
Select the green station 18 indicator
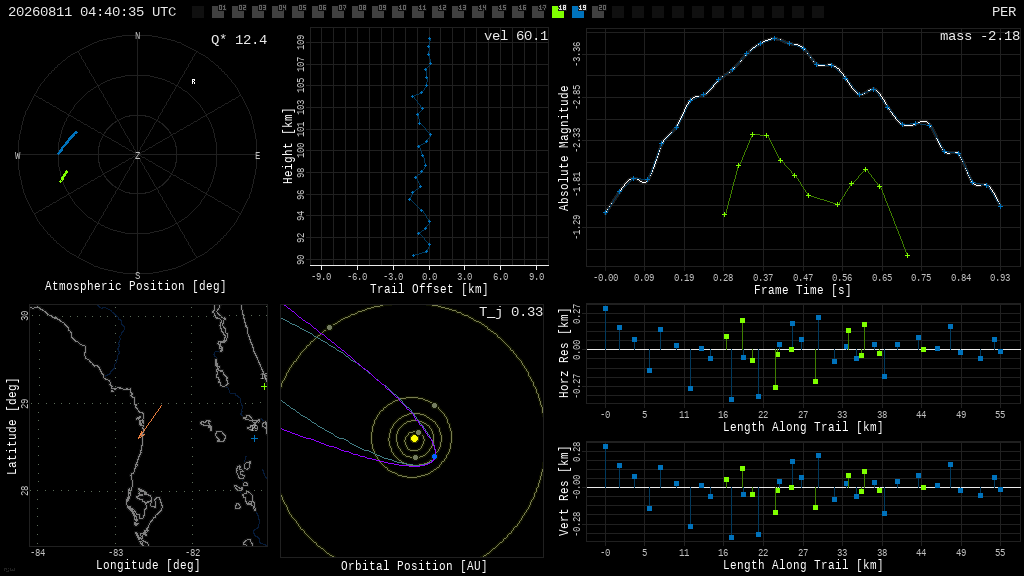tap(558, 12)
